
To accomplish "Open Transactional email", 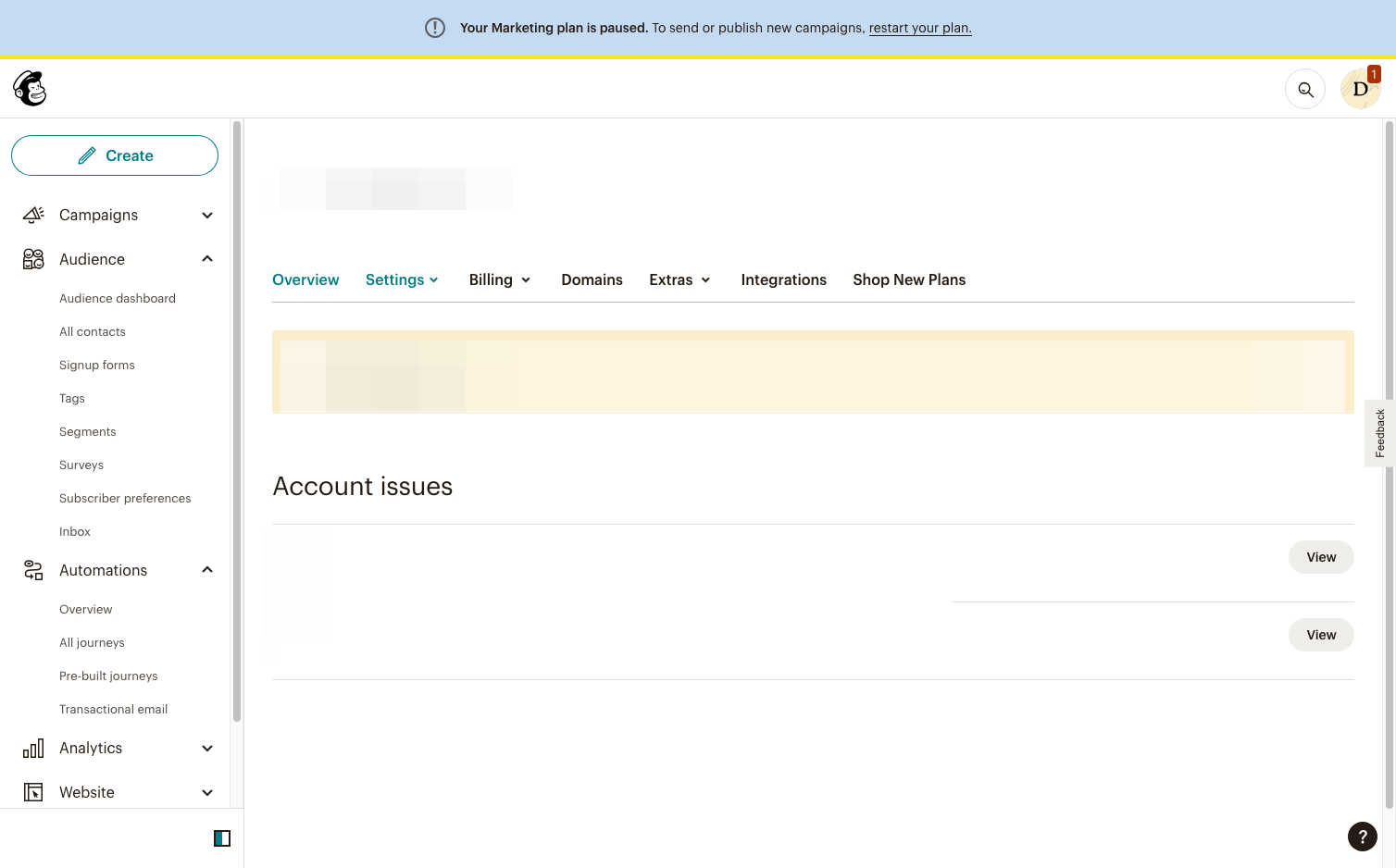I will [114, 709].
